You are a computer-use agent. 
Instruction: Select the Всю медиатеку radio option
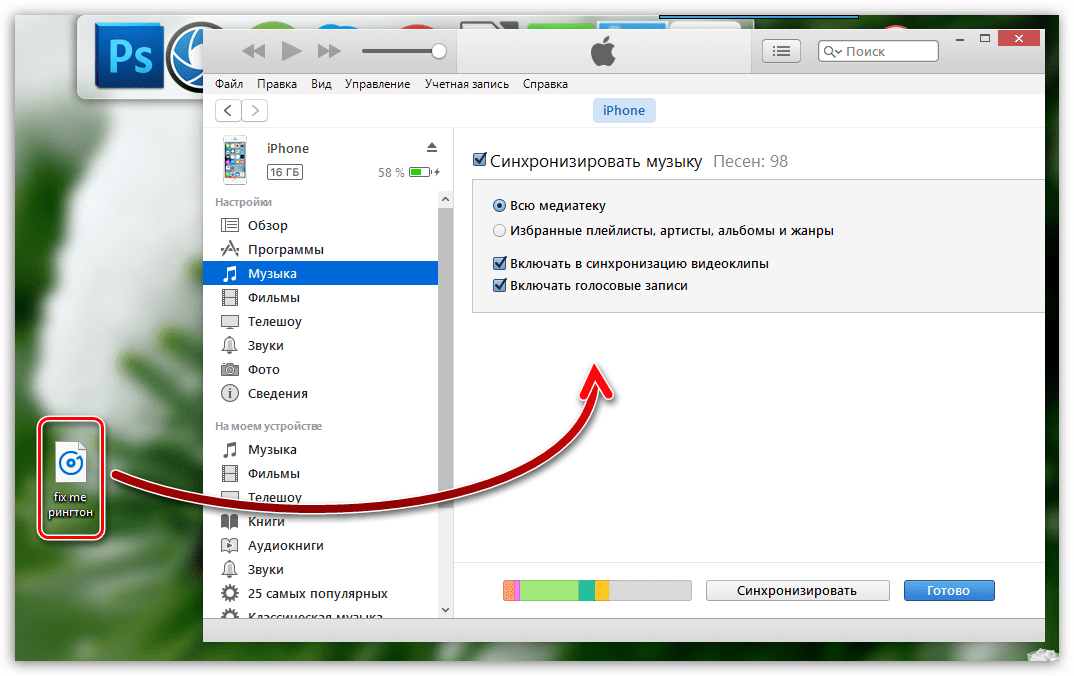click(500, 206)
